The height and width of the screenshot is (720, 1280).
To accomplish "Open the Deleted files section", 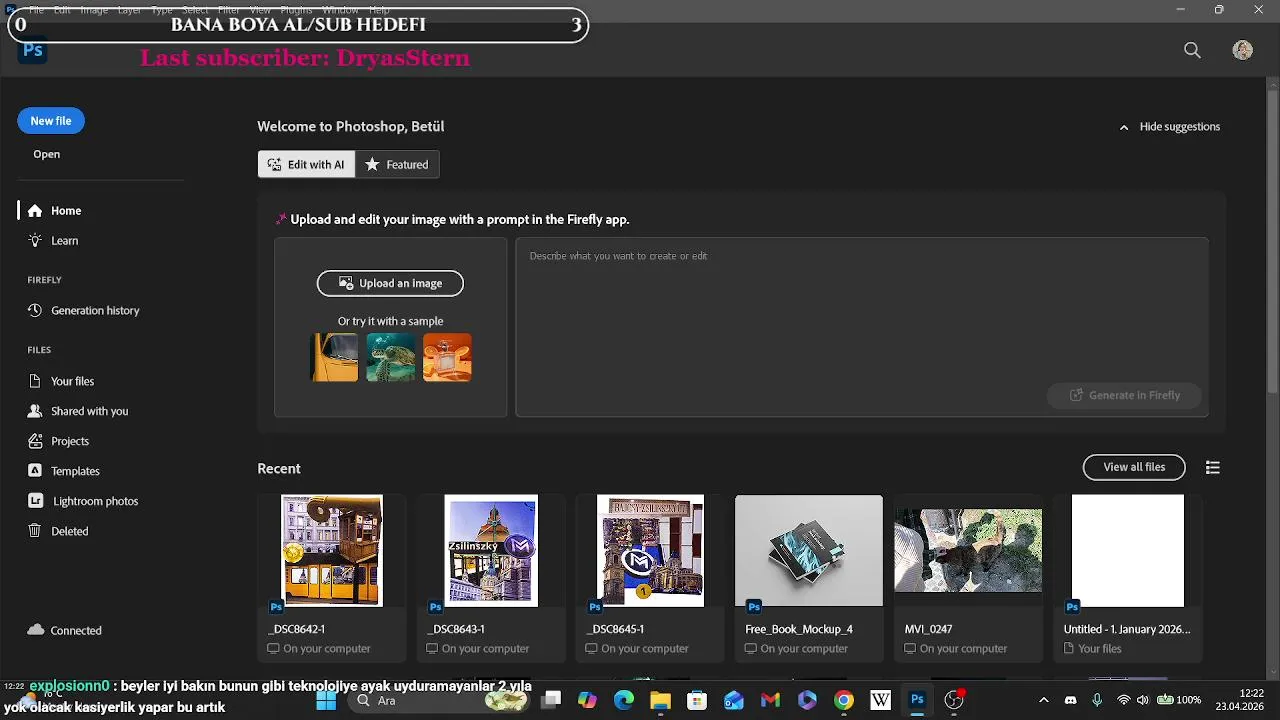I will tap(69, 531).
